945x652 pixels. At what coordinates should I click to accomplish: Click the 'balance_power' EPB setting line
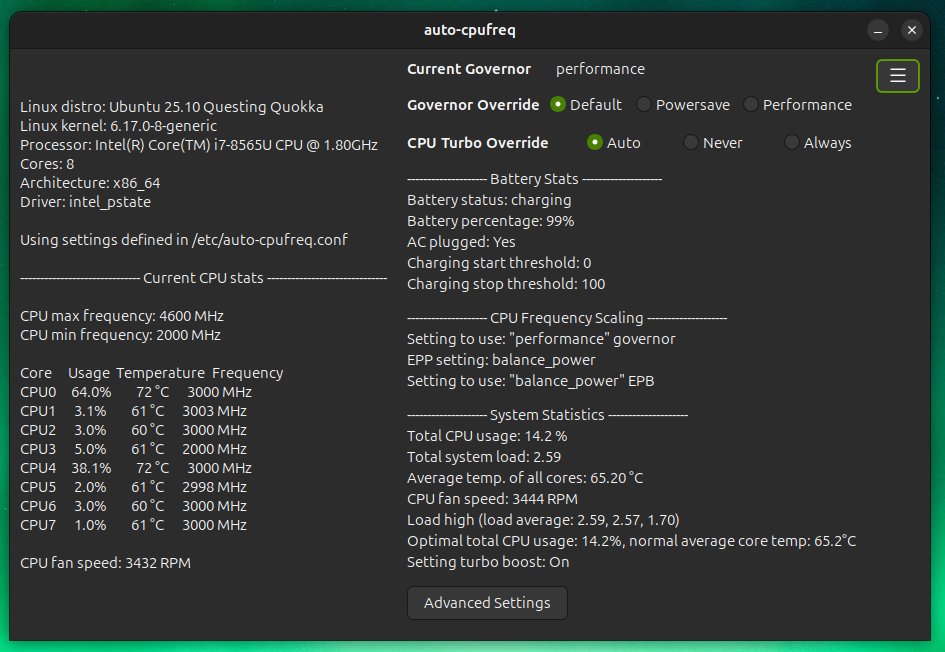530,381
